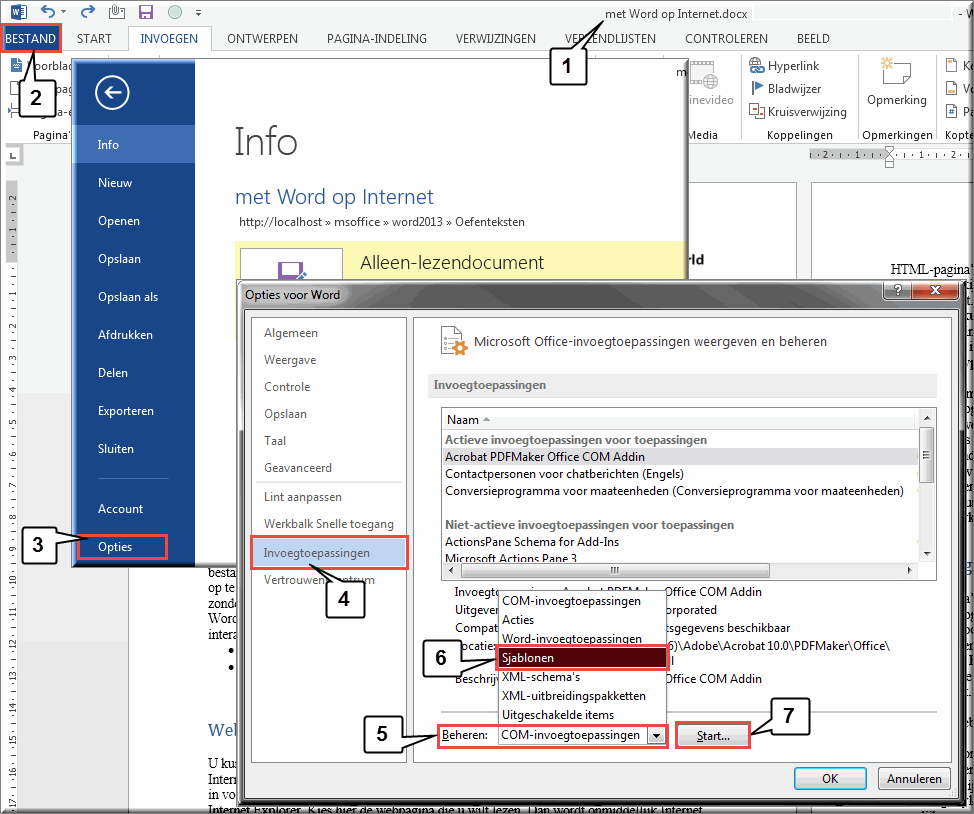Screen dimensions: 974x814
Task: Insert a Hyperlink from the ribbon
Action: coord(784,66)
